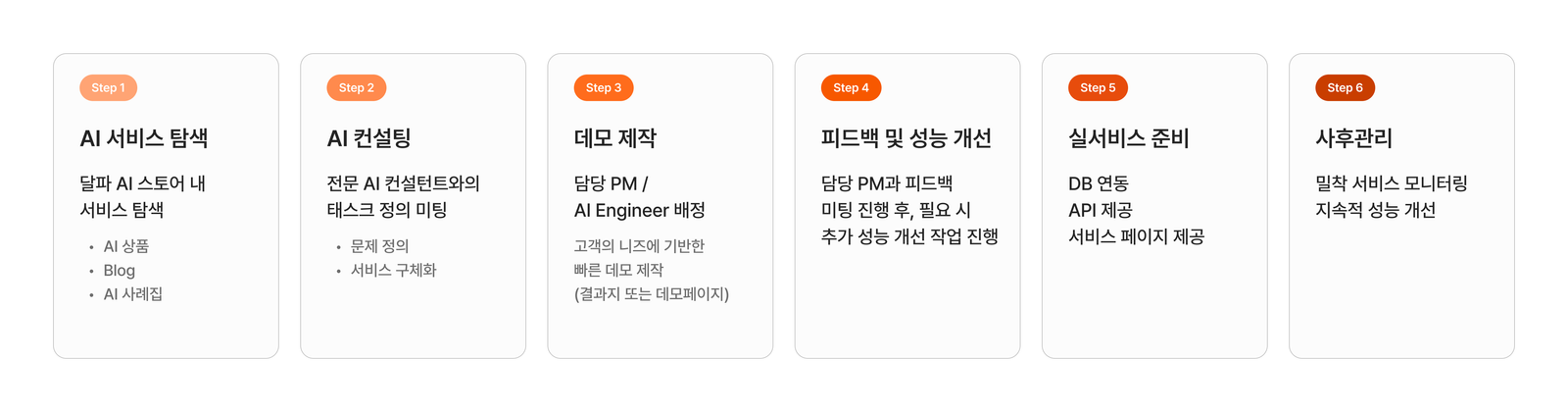Viewport: 1568px width, 412px height.
Task: Click the Step 2 badge
Action: [357, 88]
